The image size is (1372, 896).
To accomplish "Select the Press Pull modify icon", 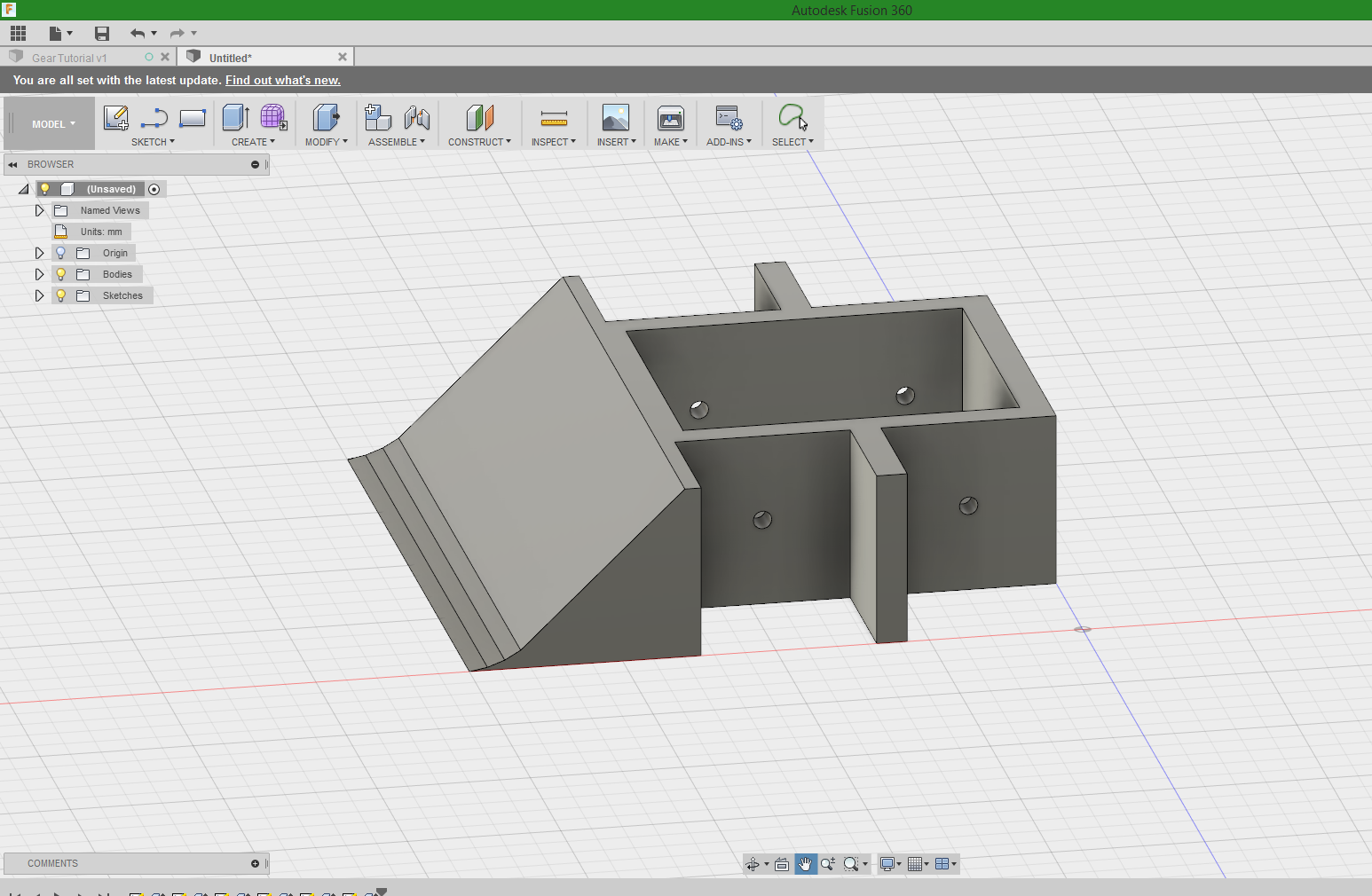I will [x=326, y=118].
